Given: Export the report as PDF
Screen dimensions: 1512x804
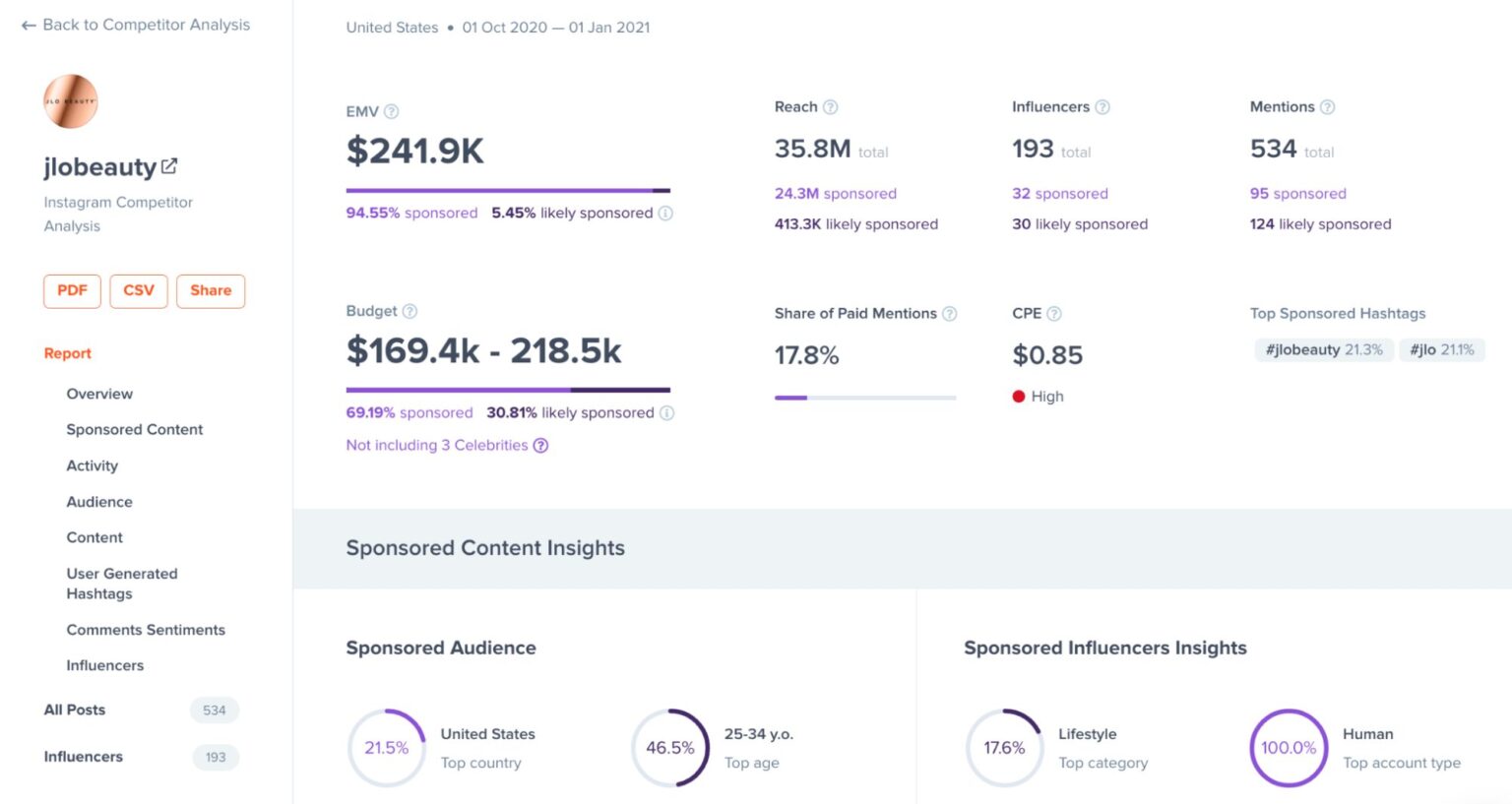Looking at the screenshot, I should pos(71,290).
